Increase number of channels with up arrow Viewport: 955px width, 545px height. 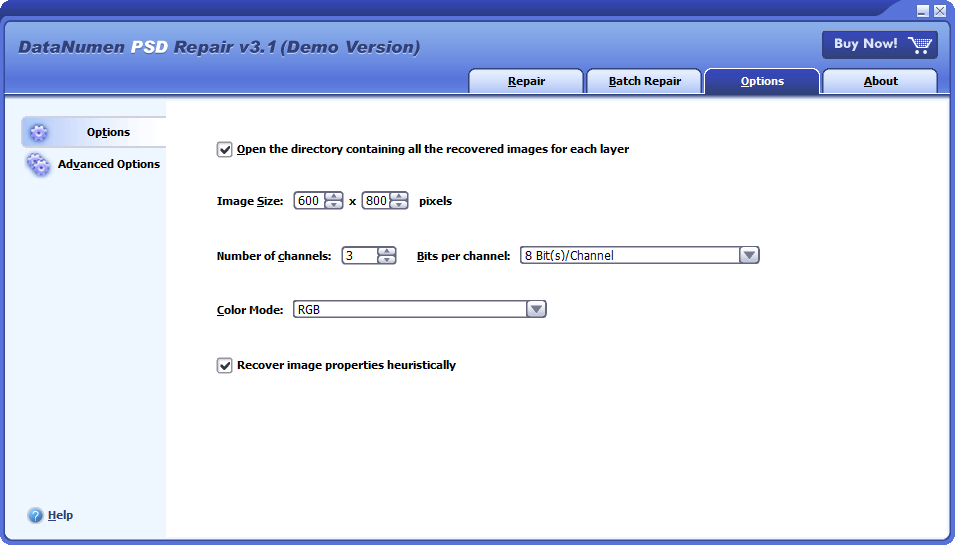(387, 251)
